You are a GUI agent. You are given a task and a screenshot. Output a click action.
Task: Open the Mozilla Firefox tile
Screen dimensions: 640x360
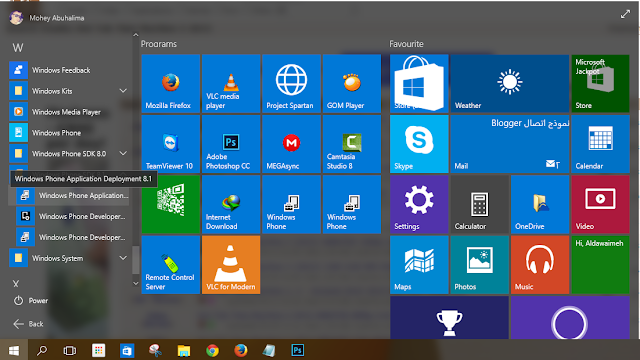point(171,84)
